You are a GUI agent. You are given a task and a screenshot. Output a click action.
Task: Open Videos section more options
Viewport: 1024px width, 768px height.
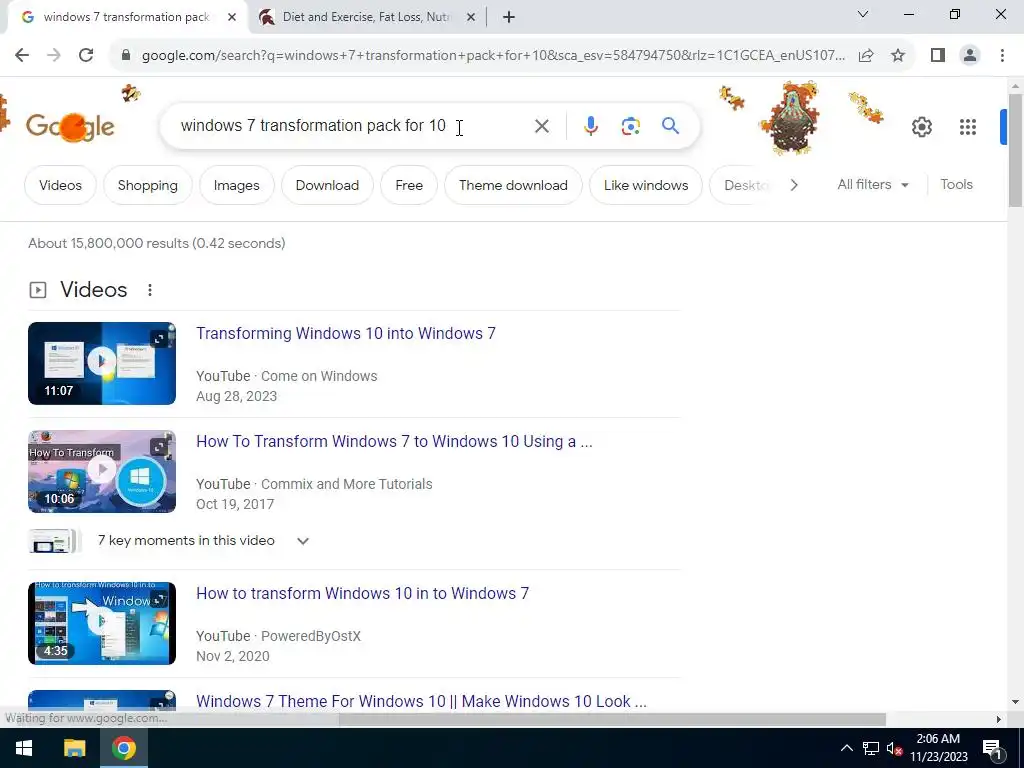click(150, 290)
